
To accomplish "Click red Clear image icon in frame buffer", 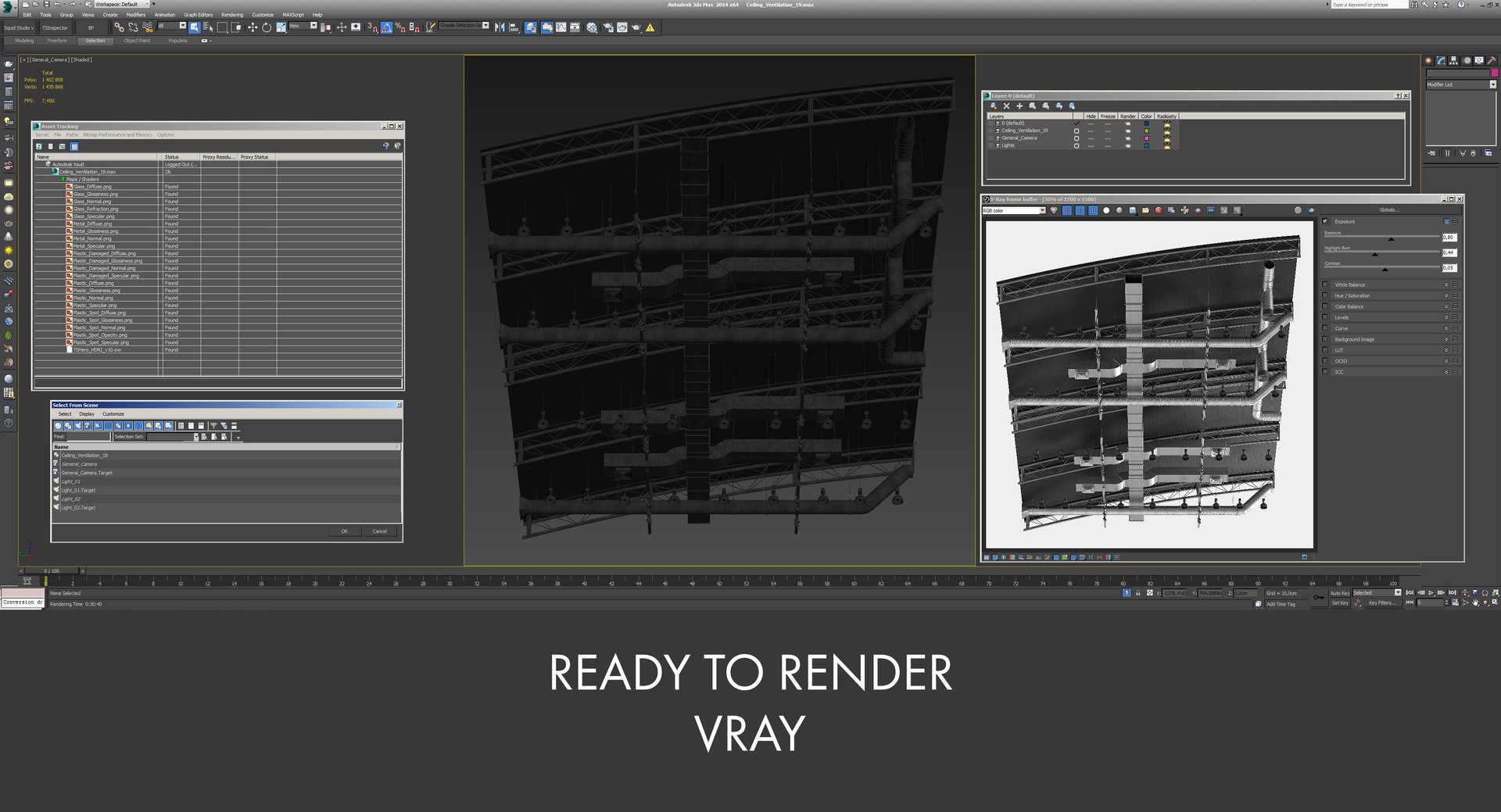I will (x=1159, y=210).
